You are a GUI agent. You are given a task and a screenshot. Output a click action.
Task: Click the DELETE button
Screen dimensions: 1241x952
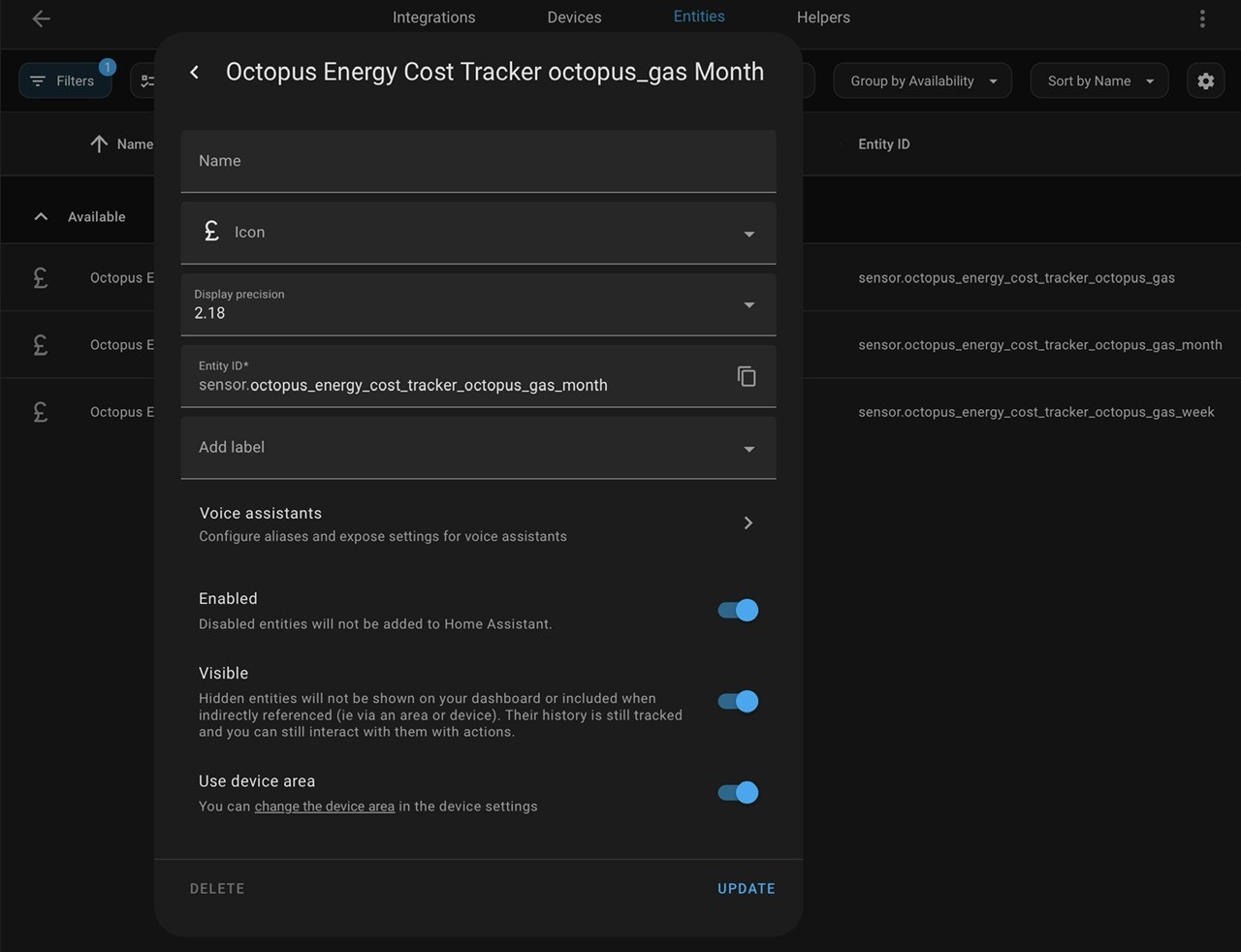click(x=217, y=889)
